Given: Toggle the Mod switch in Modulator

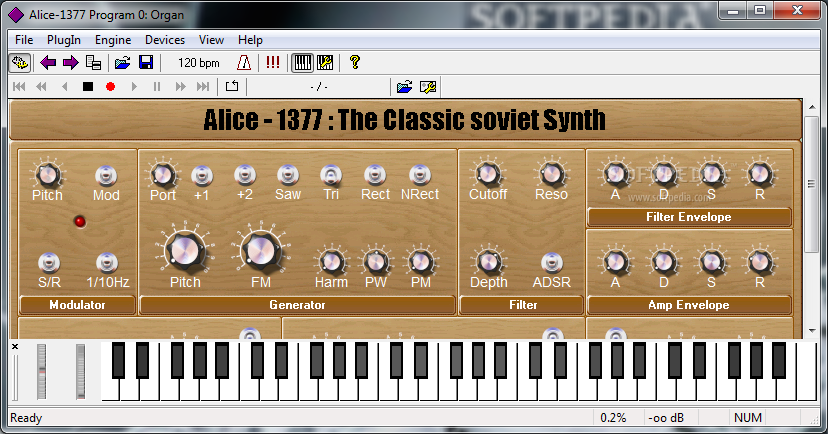Looking at the screenshot, I should click(x=106, y=175).
